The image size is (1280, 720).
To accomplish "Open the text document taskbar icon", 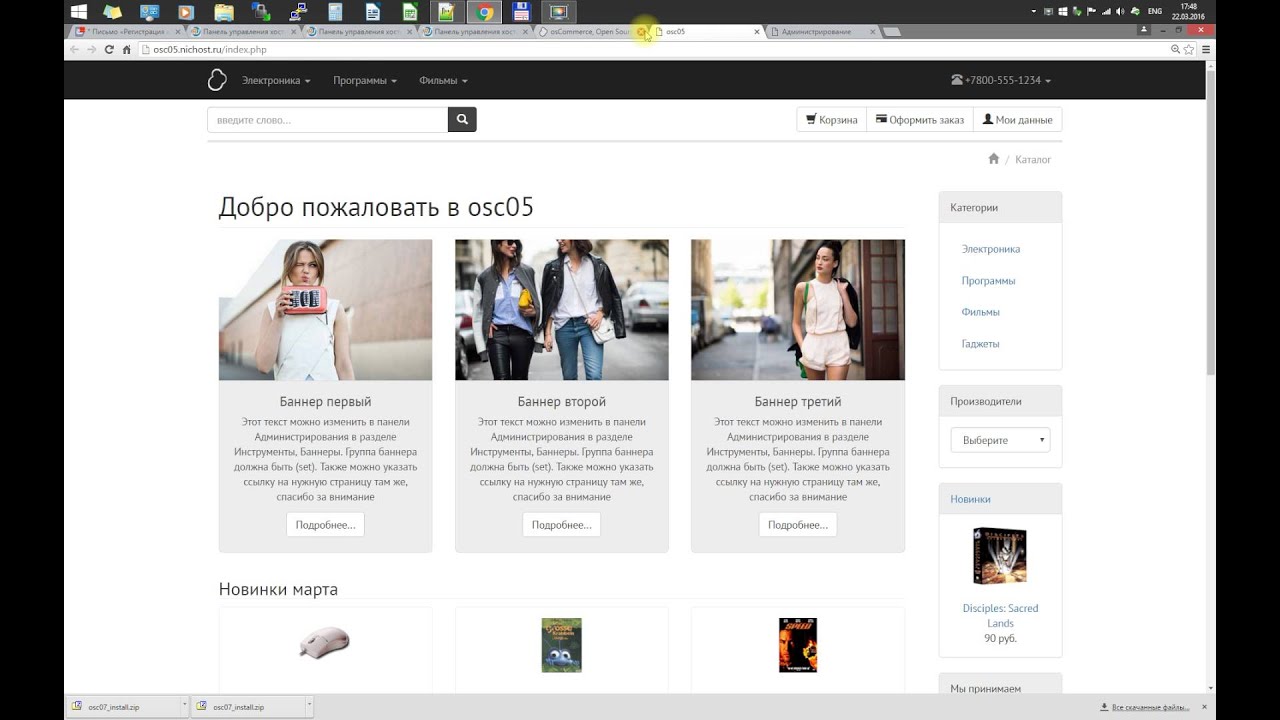I will coord(373,12).
